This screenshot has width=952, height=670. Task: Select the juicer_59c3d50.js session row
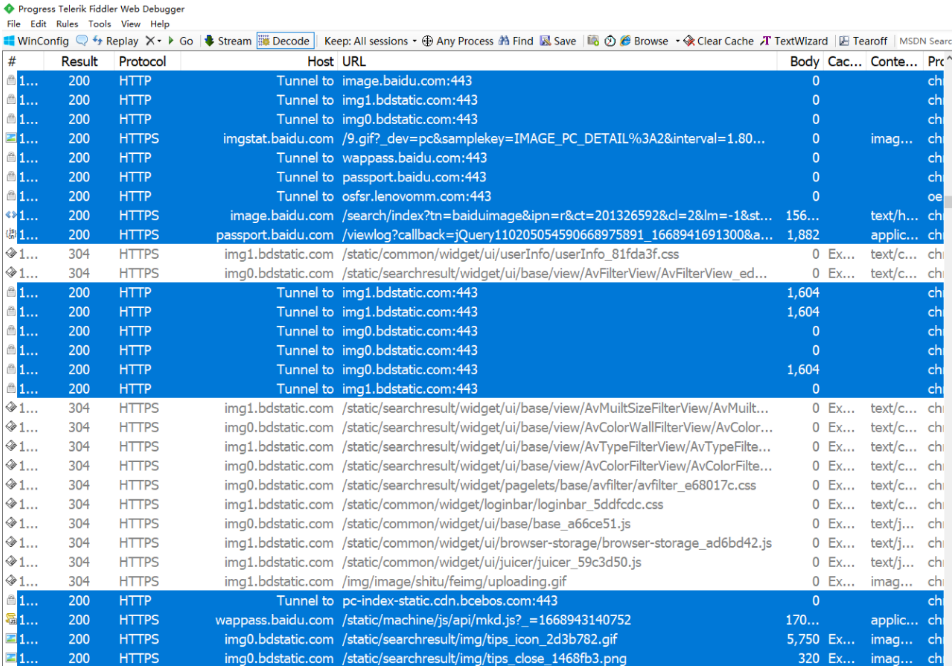[474, 562]
